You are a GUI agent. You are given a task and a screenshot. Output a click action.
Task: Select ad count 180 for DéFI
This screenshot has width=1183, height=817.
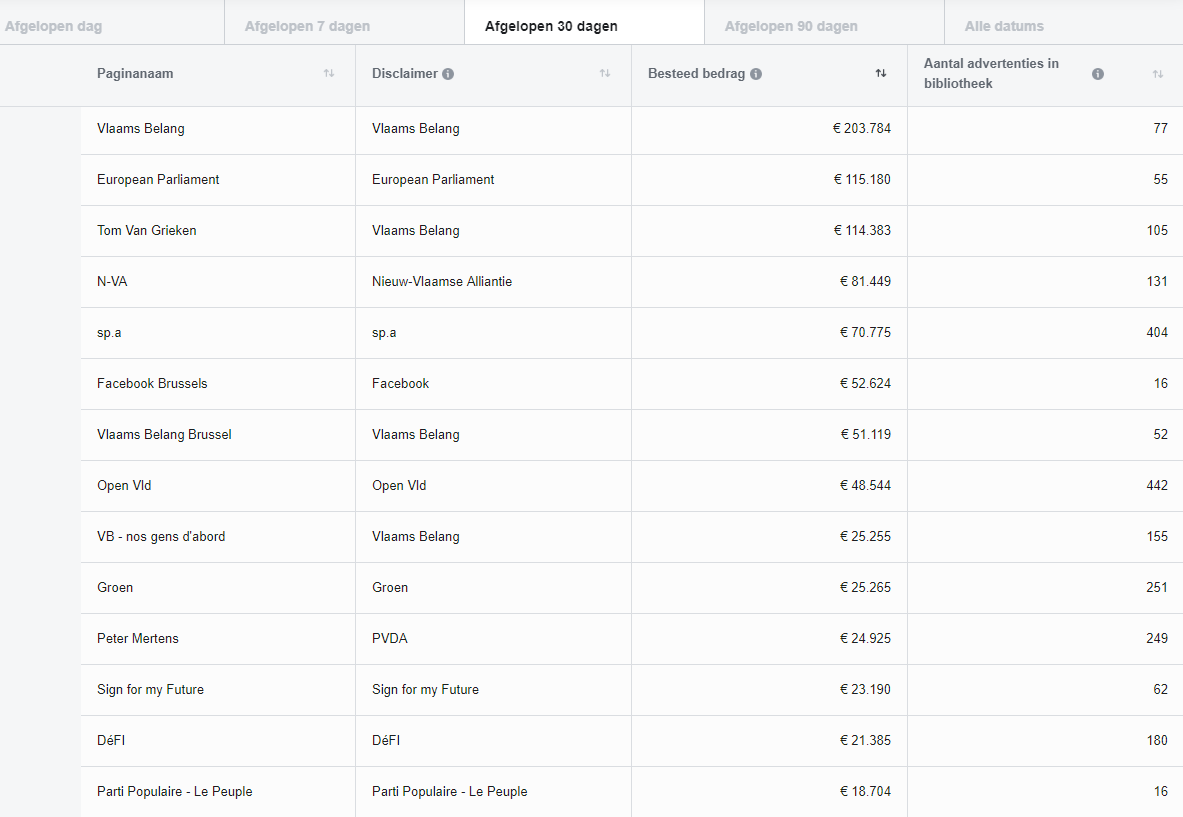1157,741
